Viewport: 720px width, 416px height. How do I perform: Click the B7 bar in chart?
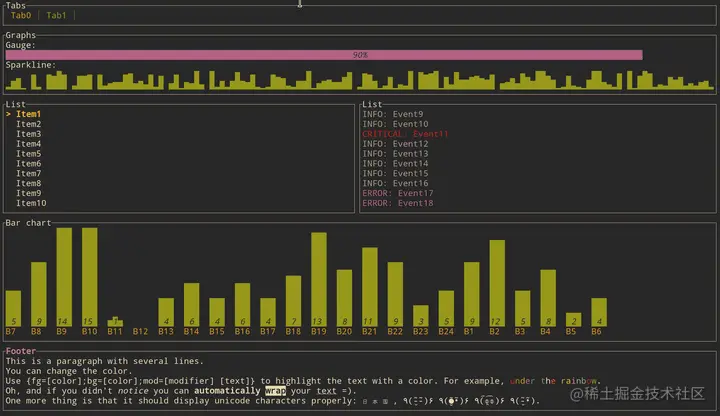coord(13,308)
